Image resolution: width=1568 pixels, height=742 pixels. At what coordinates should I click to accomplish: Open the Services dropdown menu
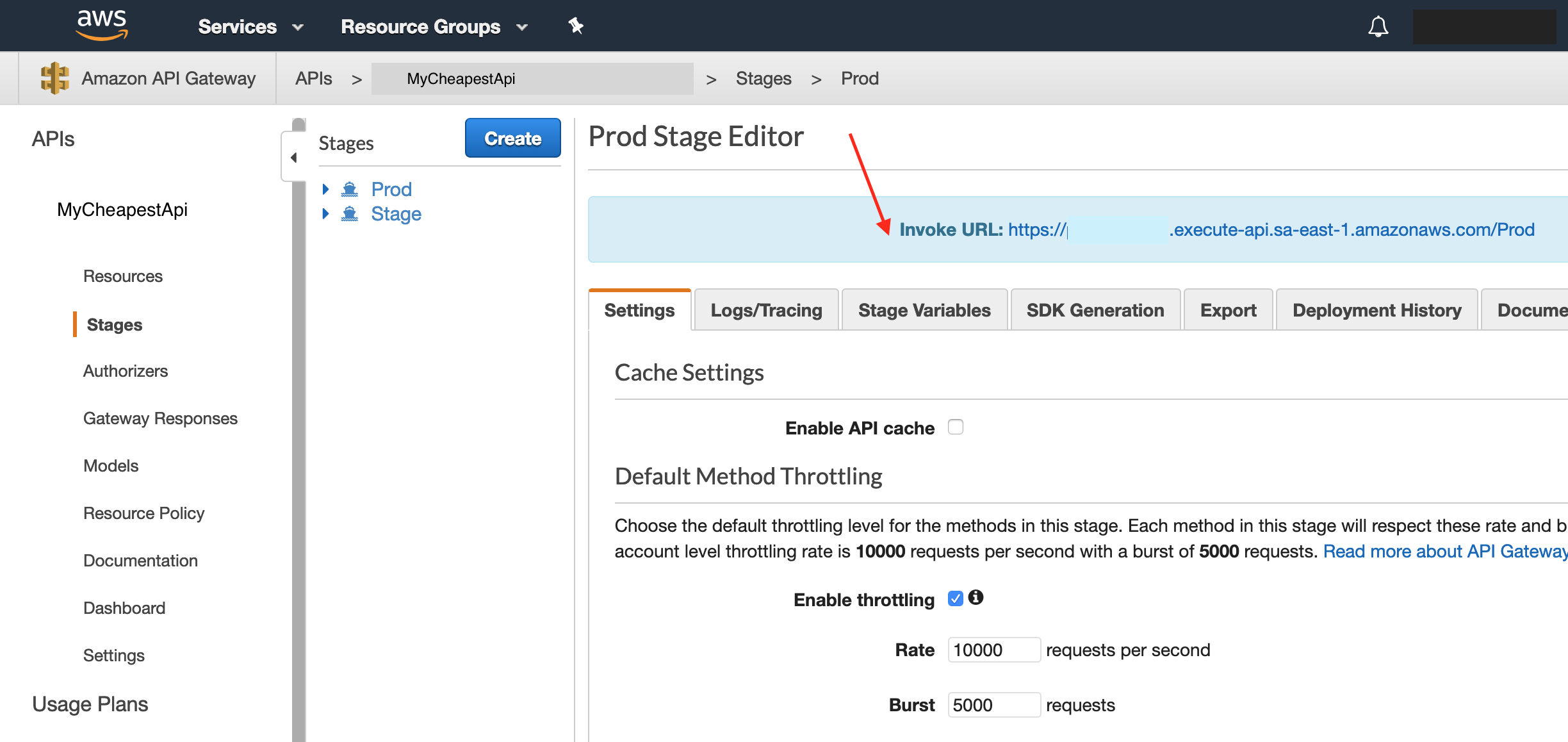pos(250,27)
